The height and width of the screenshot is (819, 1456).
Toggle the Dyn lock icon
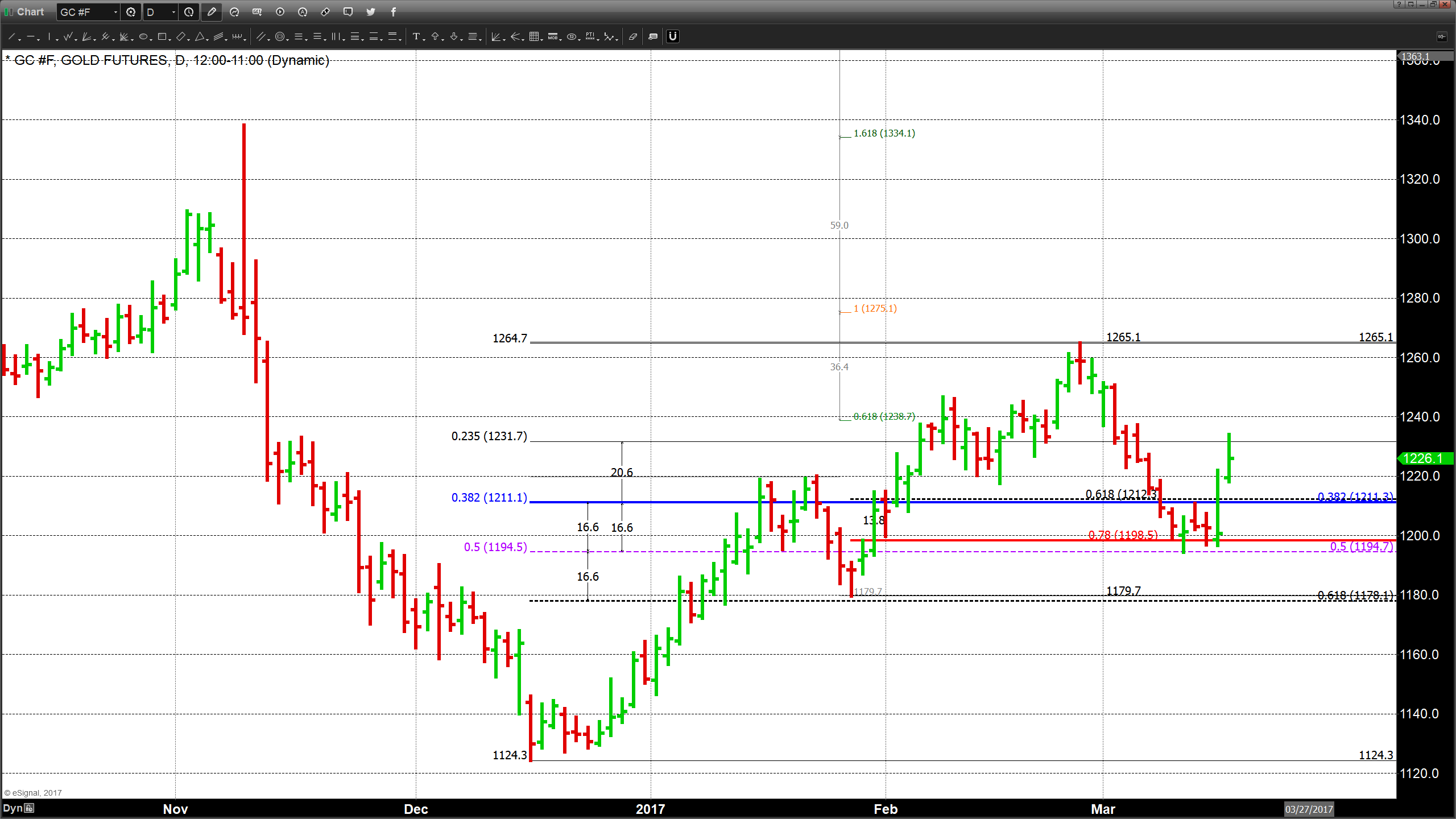[x=29, y=808]
